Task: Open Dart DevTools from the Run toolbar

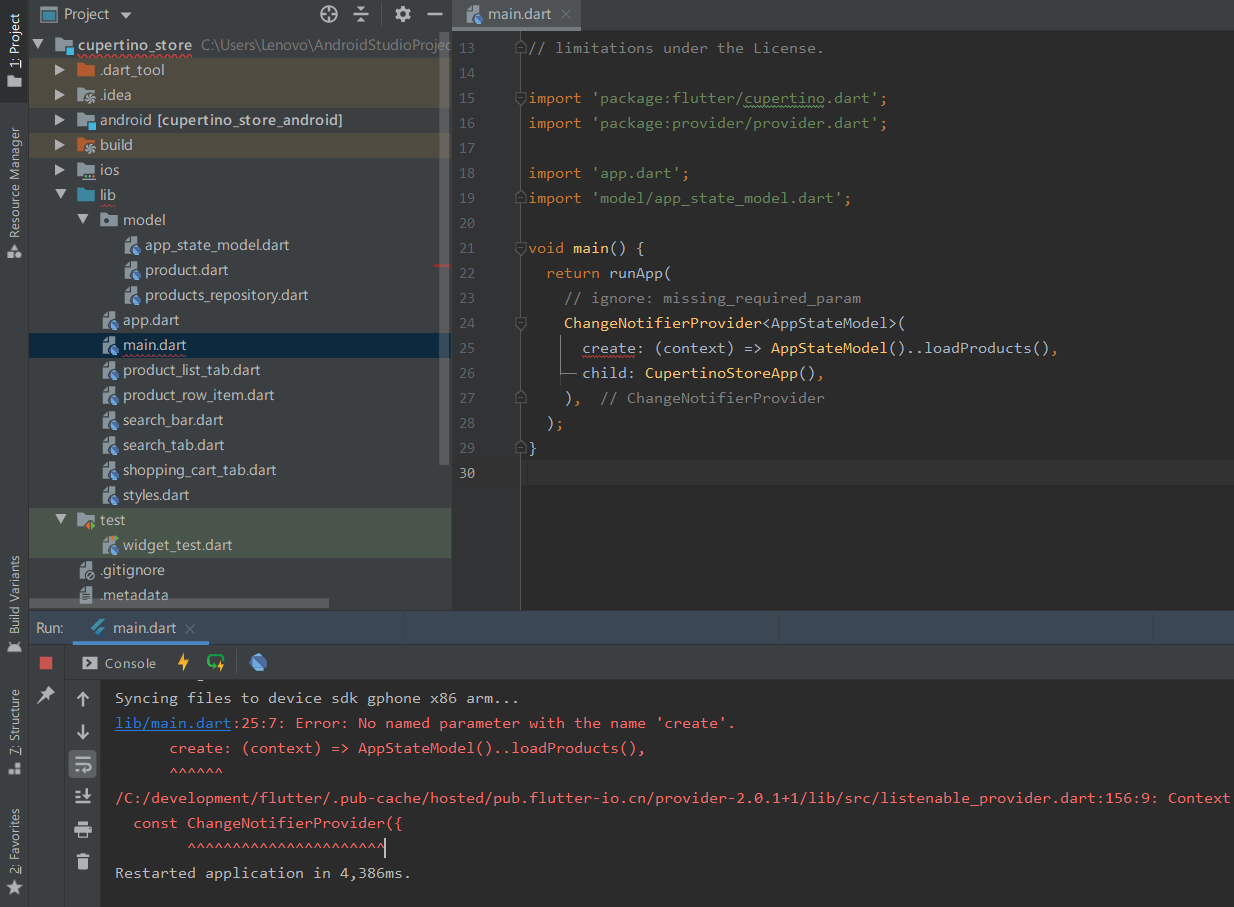Action: click(x=258, y=662)
